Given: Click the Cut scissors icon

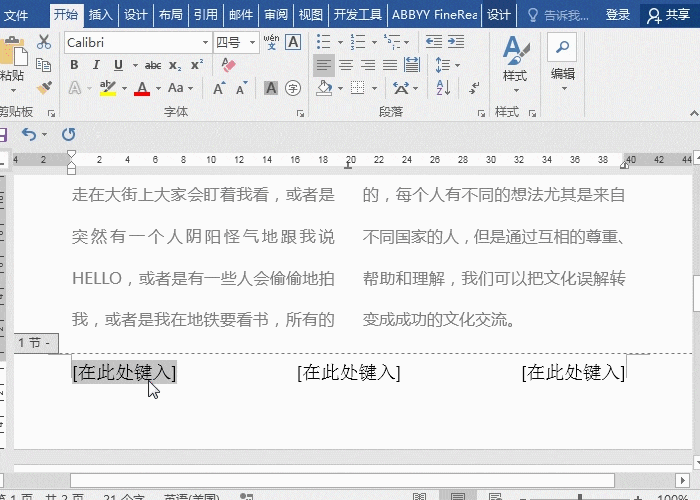Looking at the screenshot, I should click(44, 42).
